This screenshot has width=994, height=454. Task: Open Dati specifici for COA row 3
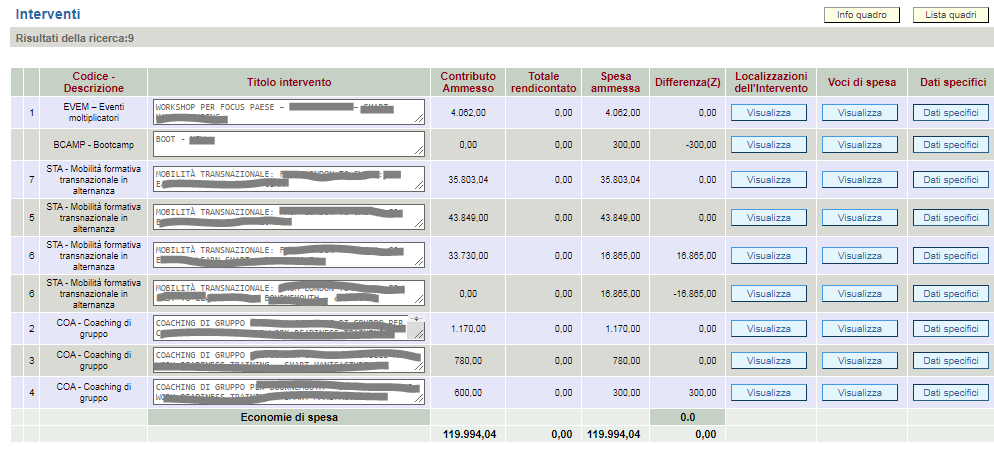pyautogui.click(x=950, y=360)
